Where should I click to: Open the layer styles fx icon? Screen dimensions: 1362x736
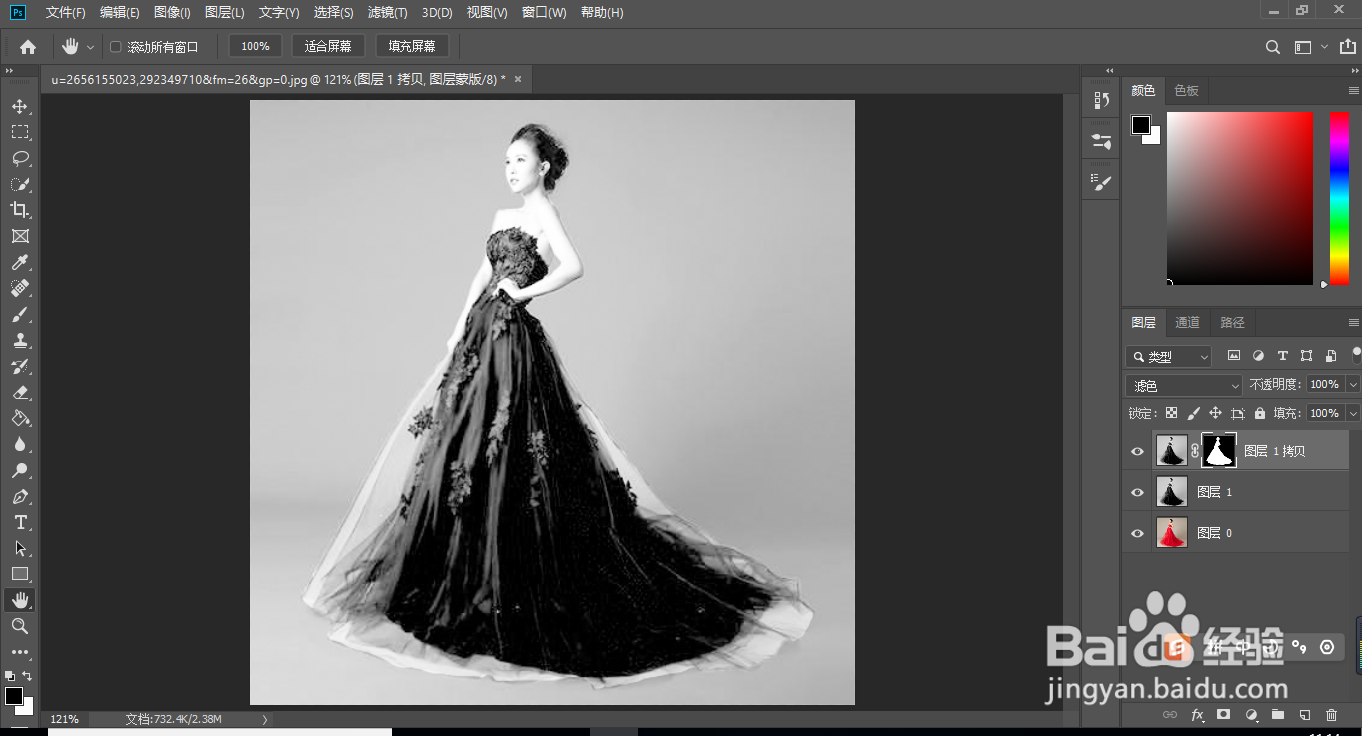(x=1197, y=715)
